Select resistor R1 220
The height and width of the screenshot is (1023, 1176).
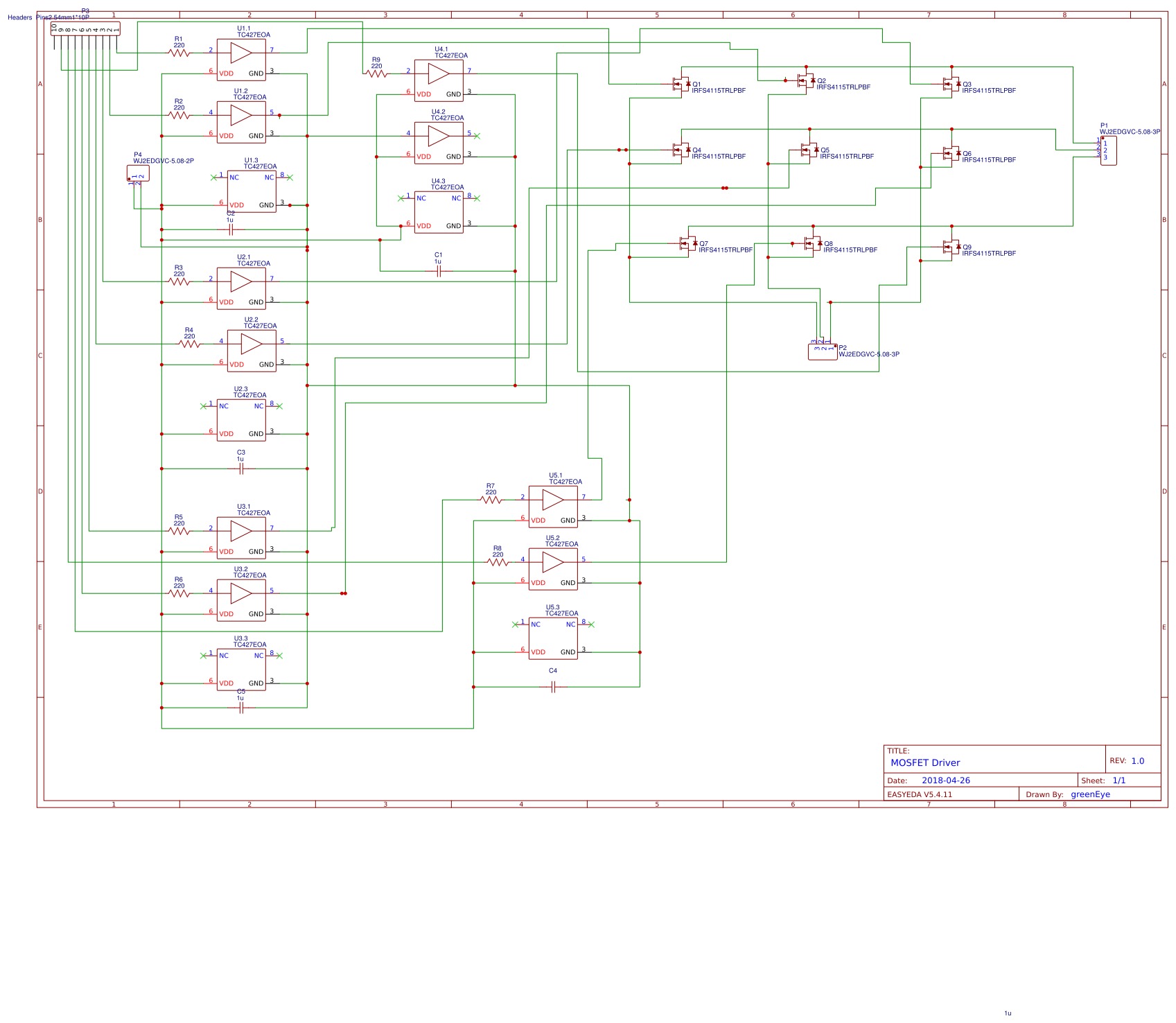coord(179,51)
